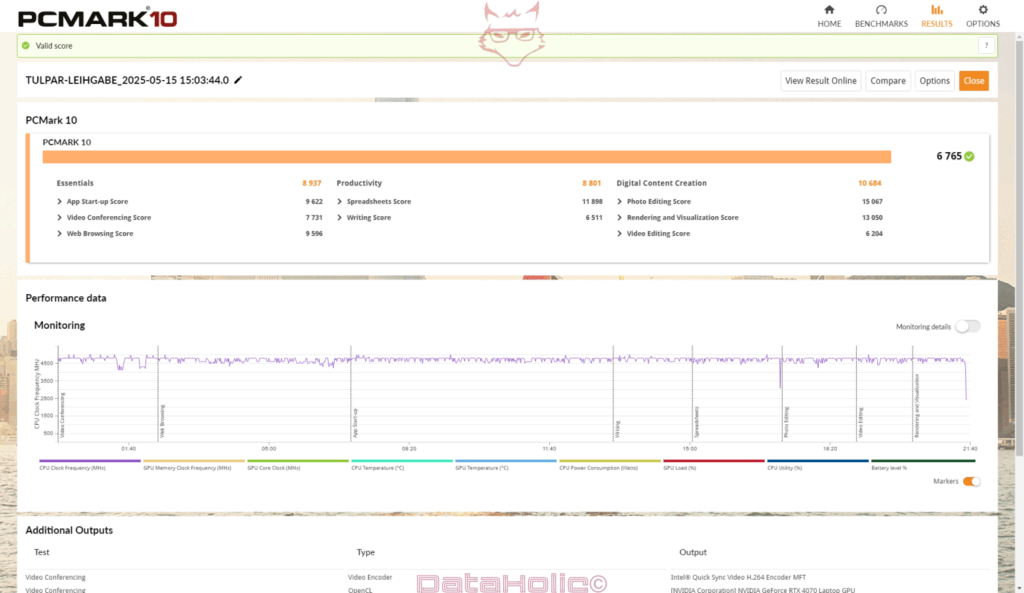Expand Writing Score details
The height and width of the screenshot is (593, 1024).
[339, 217]
